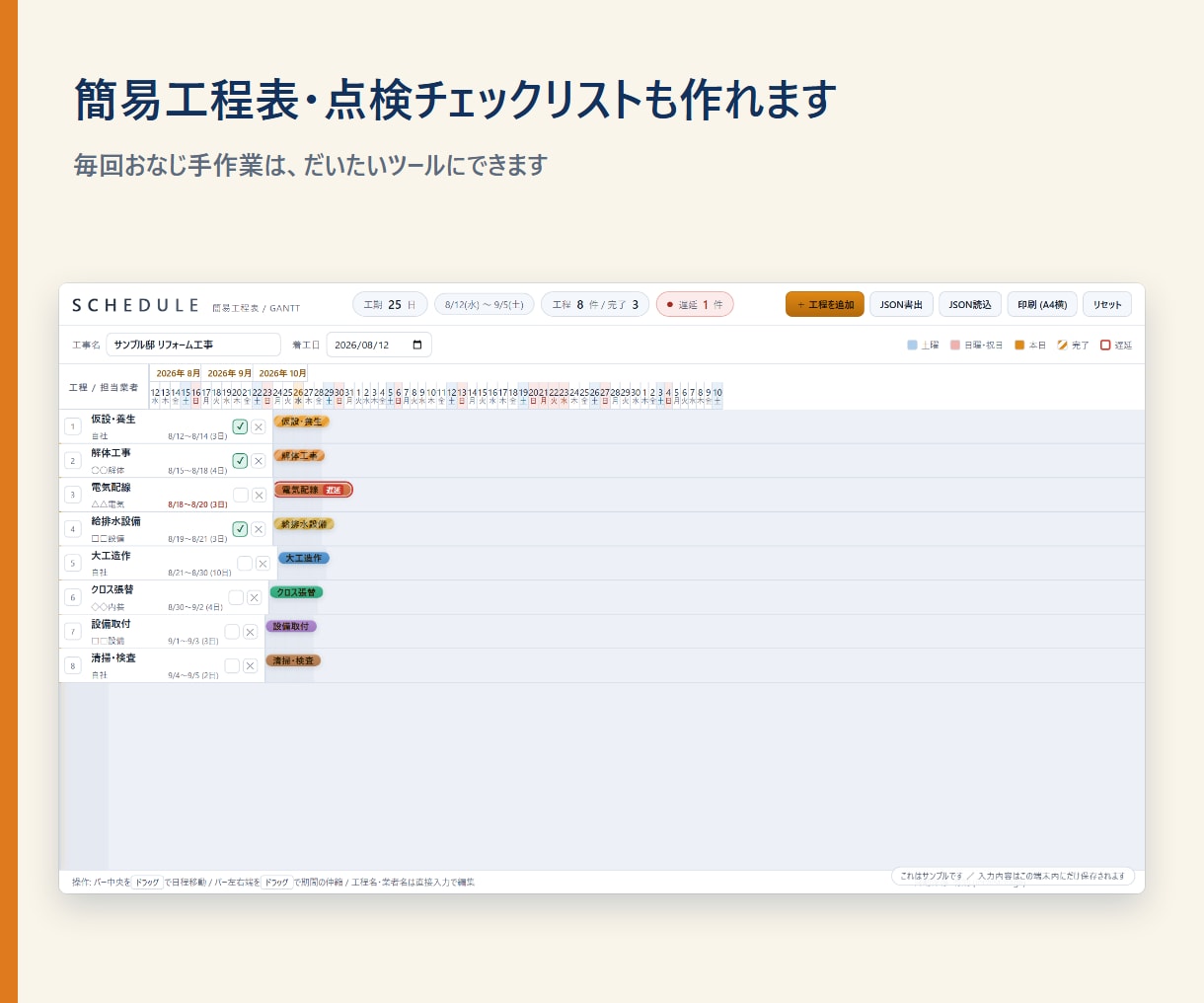The height and width of the screenshot is (1003, 1204).
Task: Click the X icon on the 大工造作 row
Action: coord(263,564)
